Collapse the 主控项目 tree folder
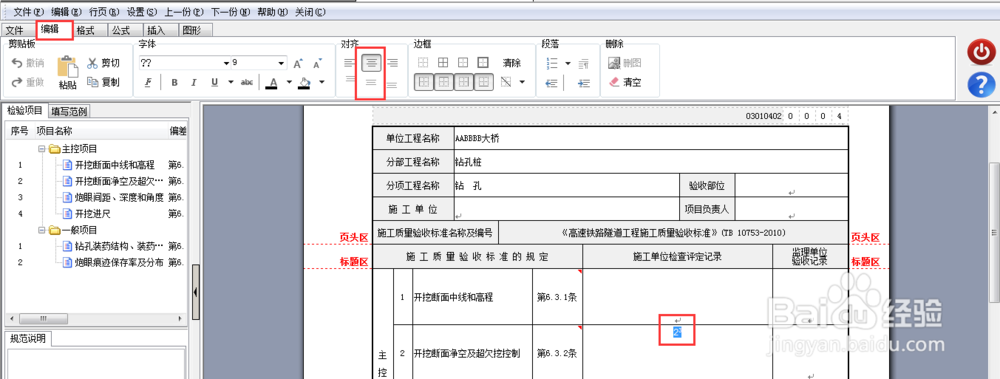The height and width of the screenshot is (379, 1000). click(41, 149)
